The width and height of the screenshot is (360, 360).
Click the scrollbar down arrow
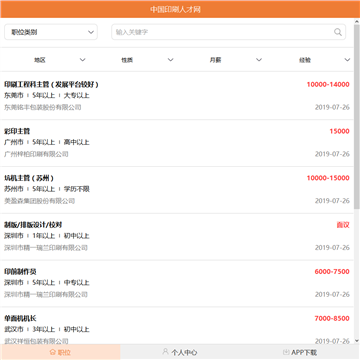coord(357,341)
